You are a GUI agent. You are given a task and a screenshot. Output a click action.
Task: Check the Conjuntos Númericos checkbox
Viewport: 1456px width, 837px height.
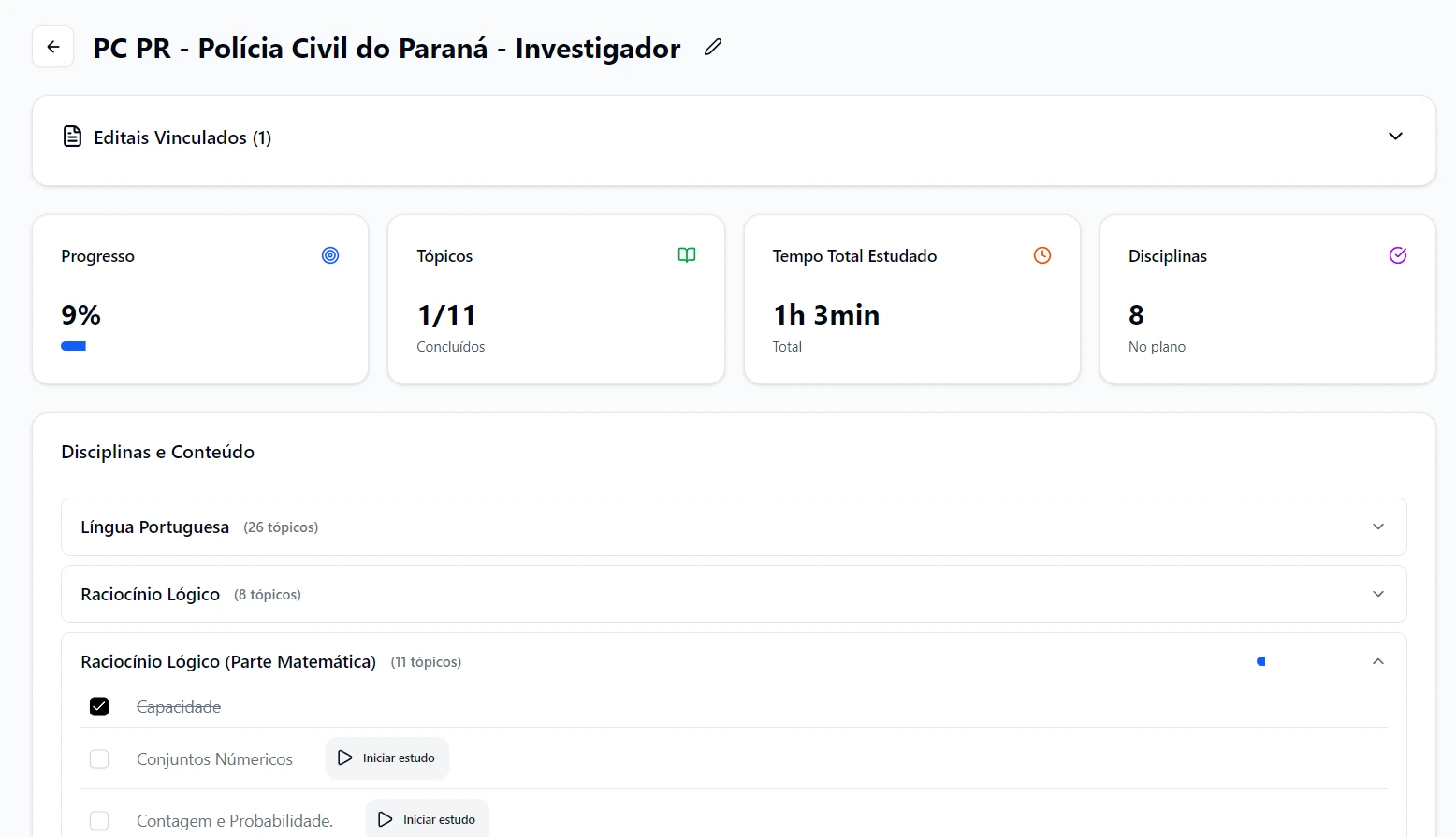99,758
